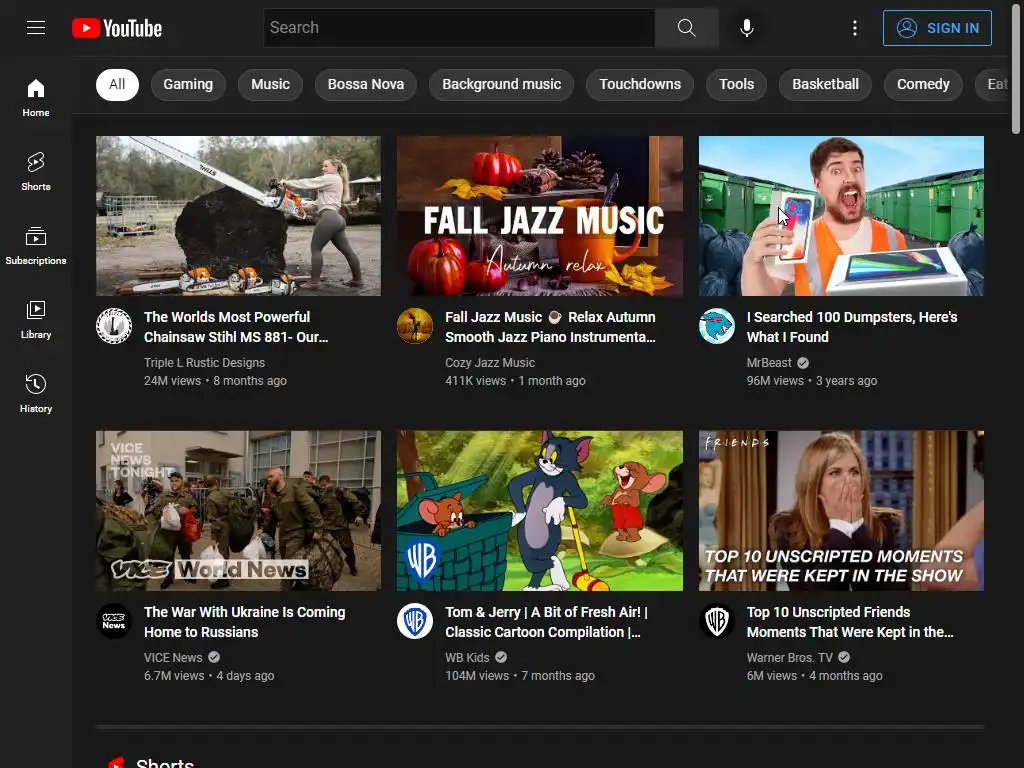Open the Tom & Jerry video thumbnail
1024x768 pixels.
tap(540, 511)
